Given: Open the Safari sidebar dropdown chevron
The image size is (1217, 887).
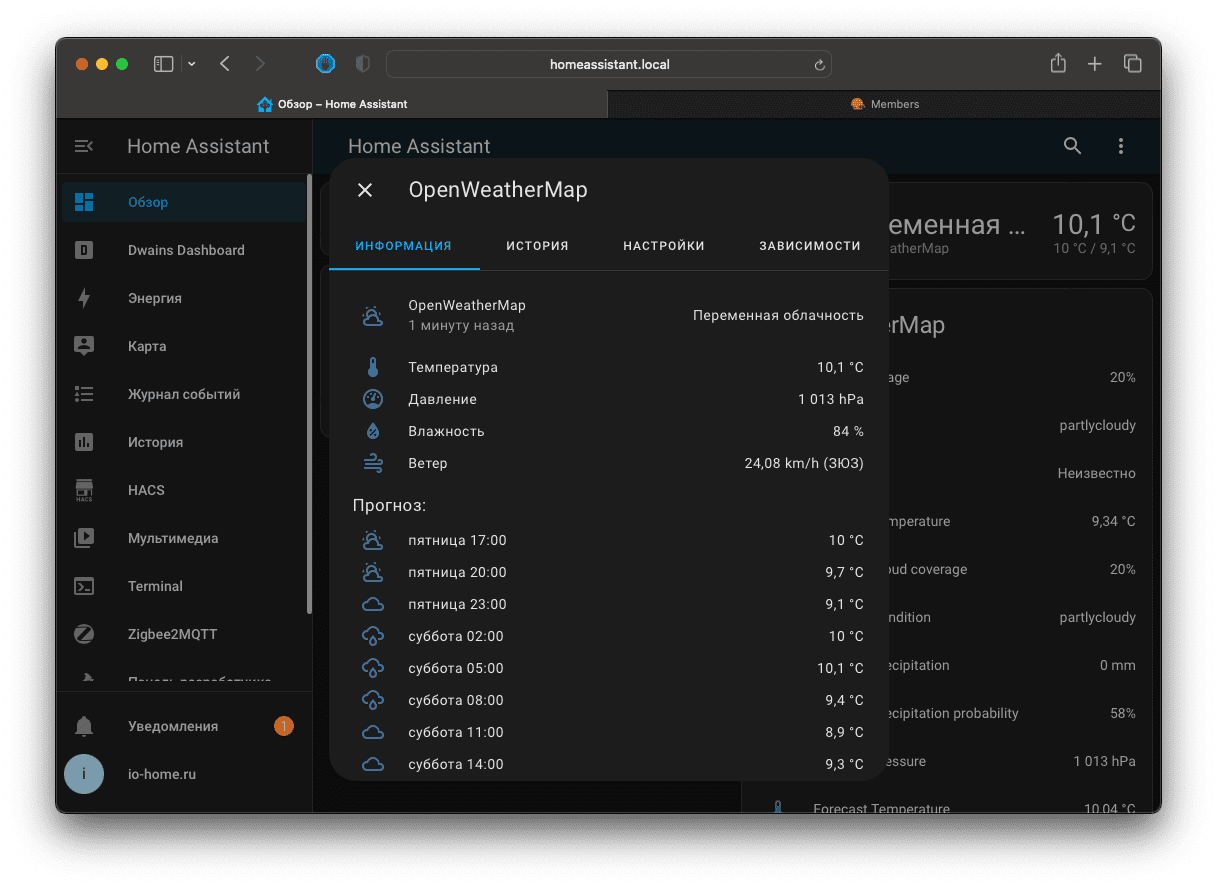Looking at the screenshot, I should tap(192, 64).
